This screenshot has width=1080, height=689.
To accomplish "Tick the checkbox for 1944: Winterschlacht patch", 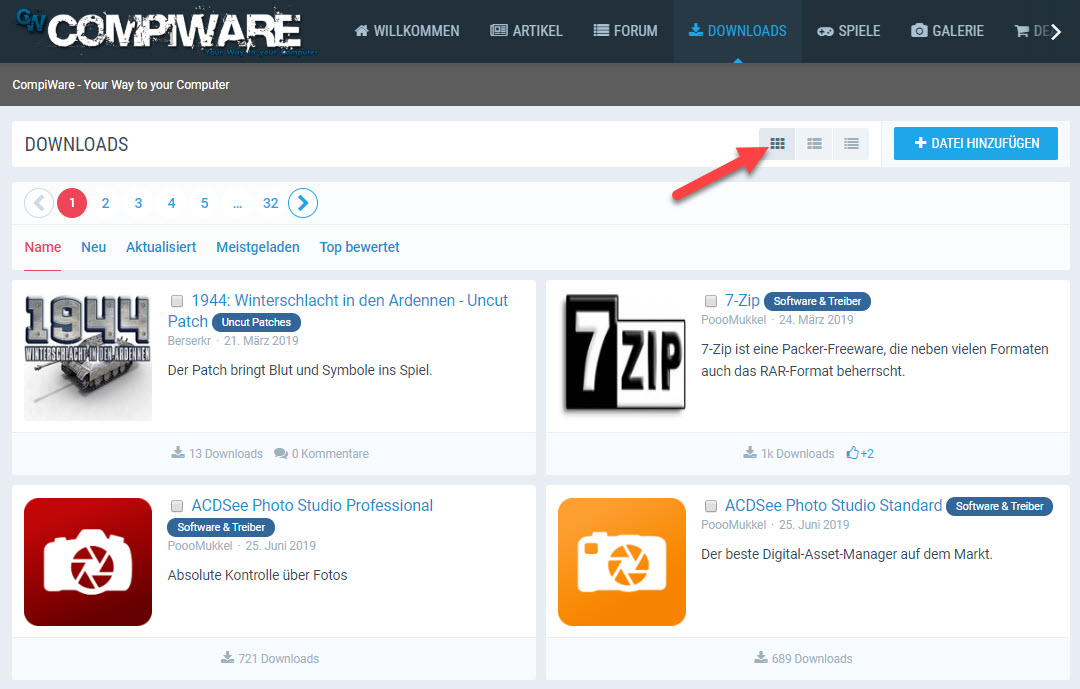I will point(177,301).
